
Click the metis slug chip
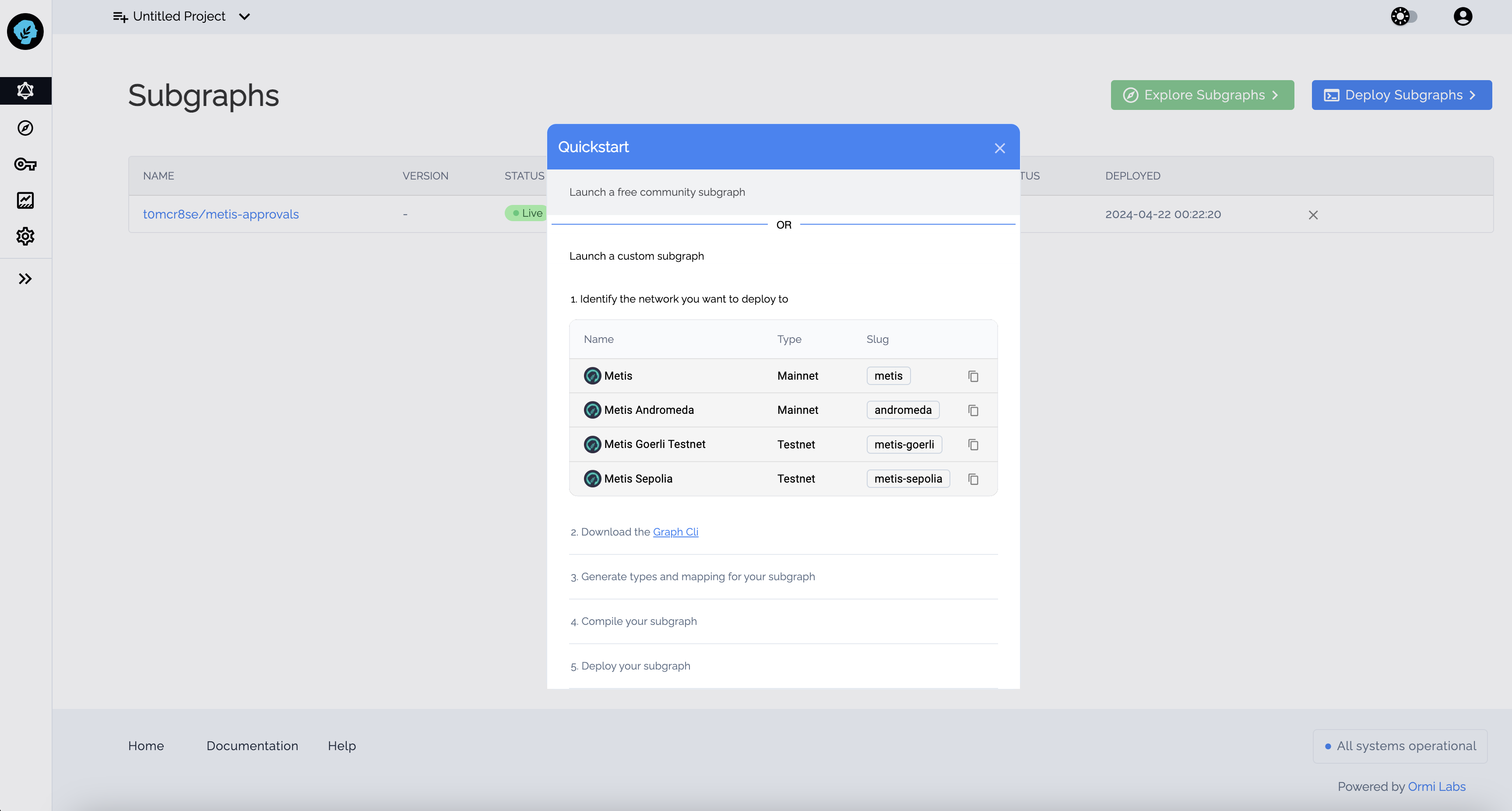pyautogui.click(x=888, y=376)
